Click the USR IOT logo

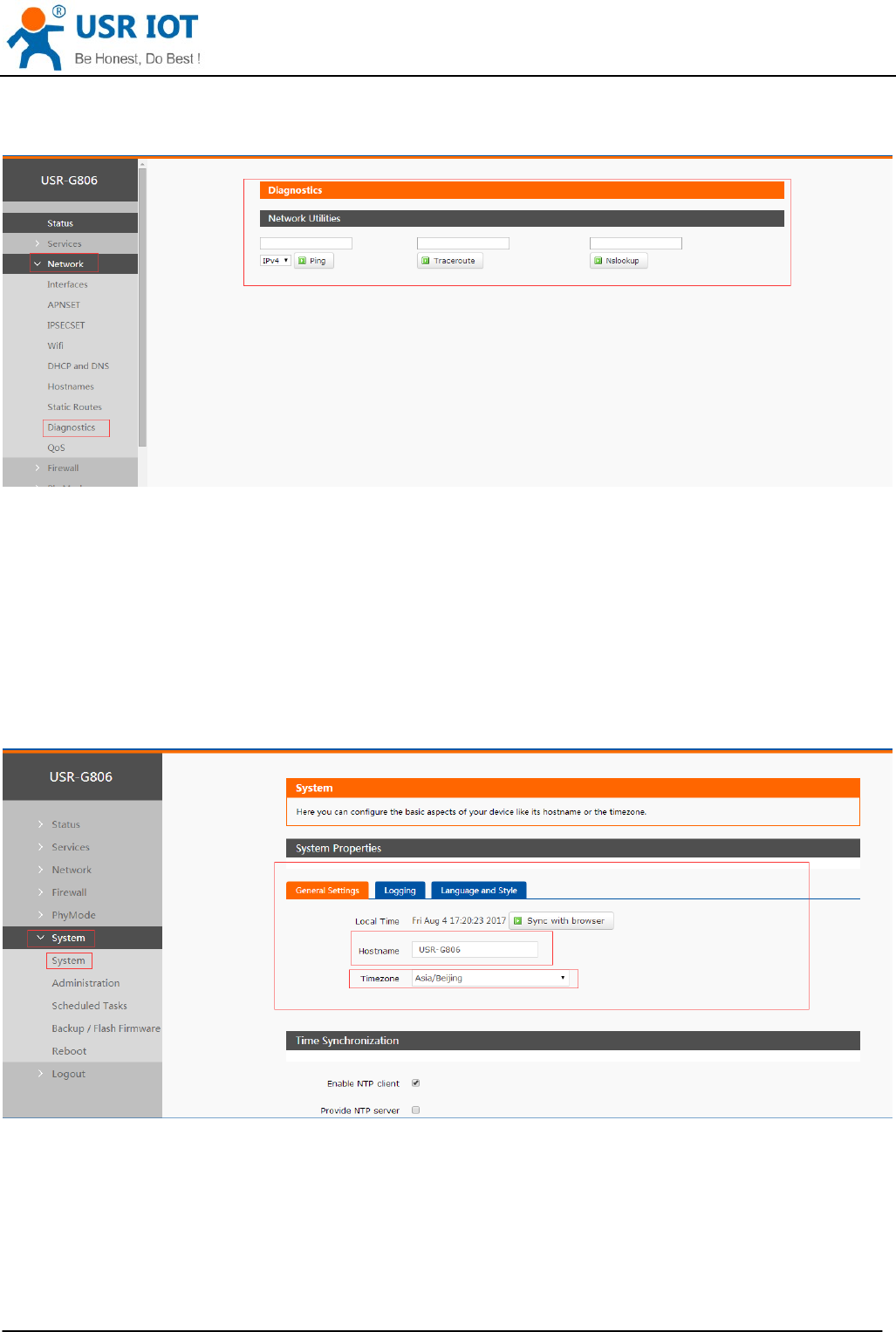pyautogui.click(x=103, y=37)
